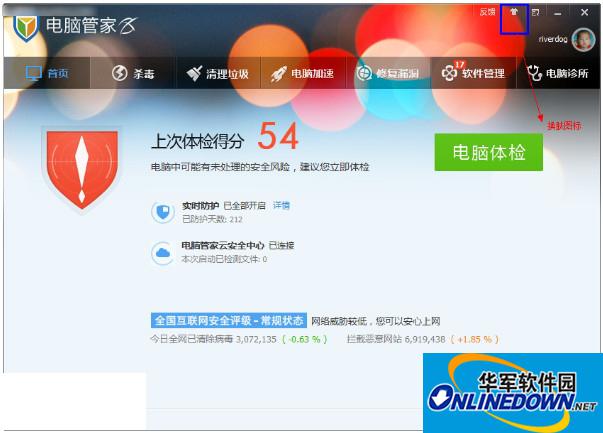Click the user avatar picture

click(582, 39)
